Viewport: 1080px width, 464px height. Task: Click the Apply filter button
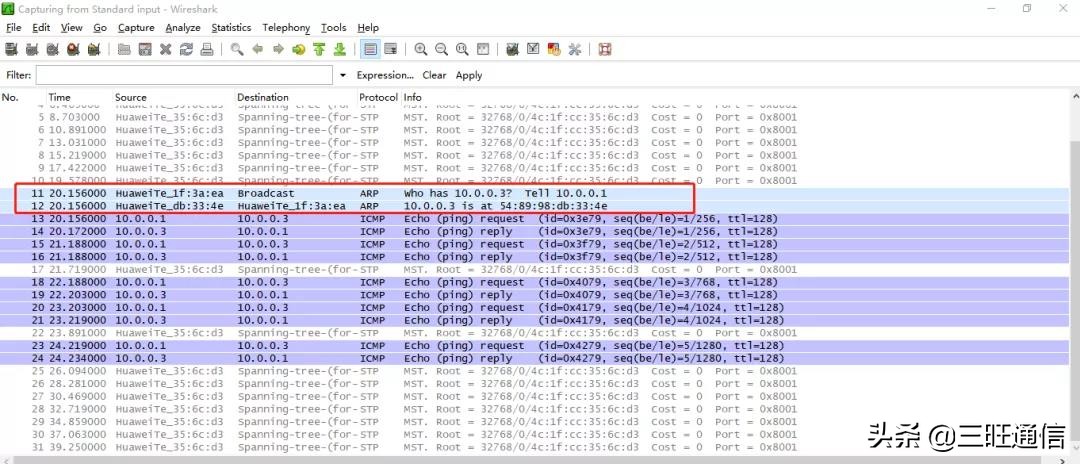pyautogui.click(x=469, y=75)
